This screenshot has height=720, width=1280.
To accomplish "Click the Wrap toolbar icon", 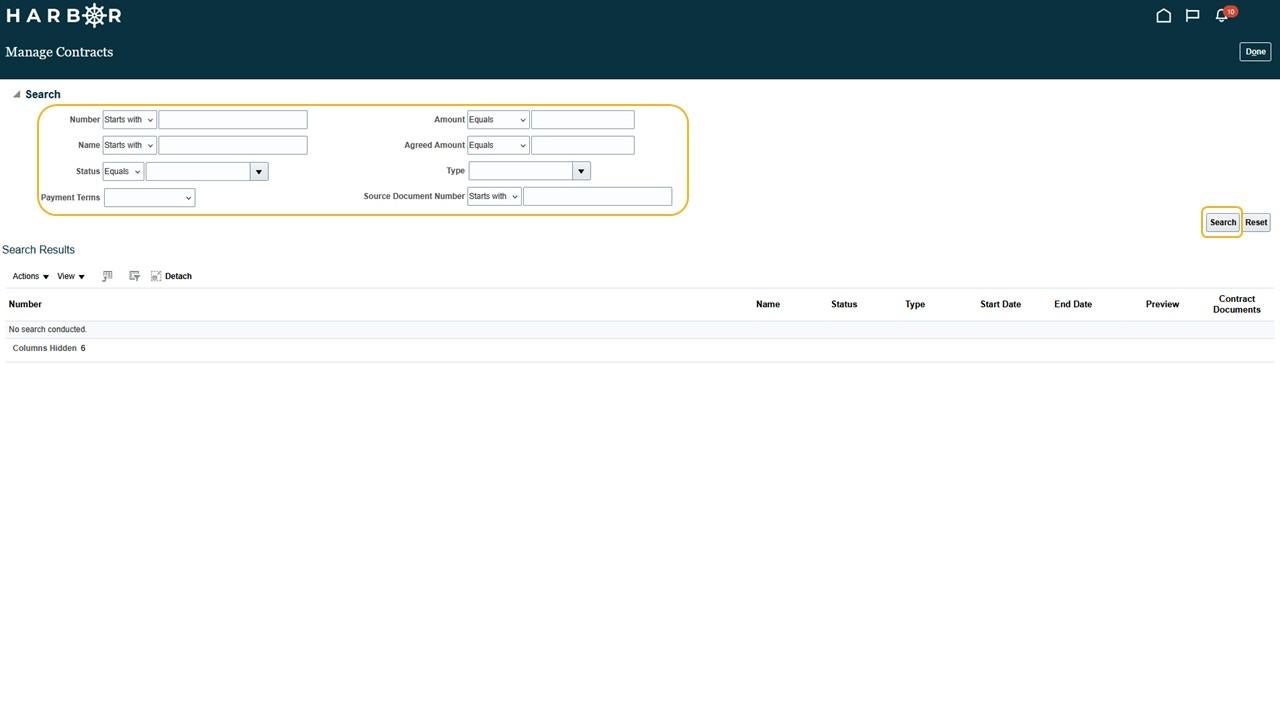I will tap(134, 276).
